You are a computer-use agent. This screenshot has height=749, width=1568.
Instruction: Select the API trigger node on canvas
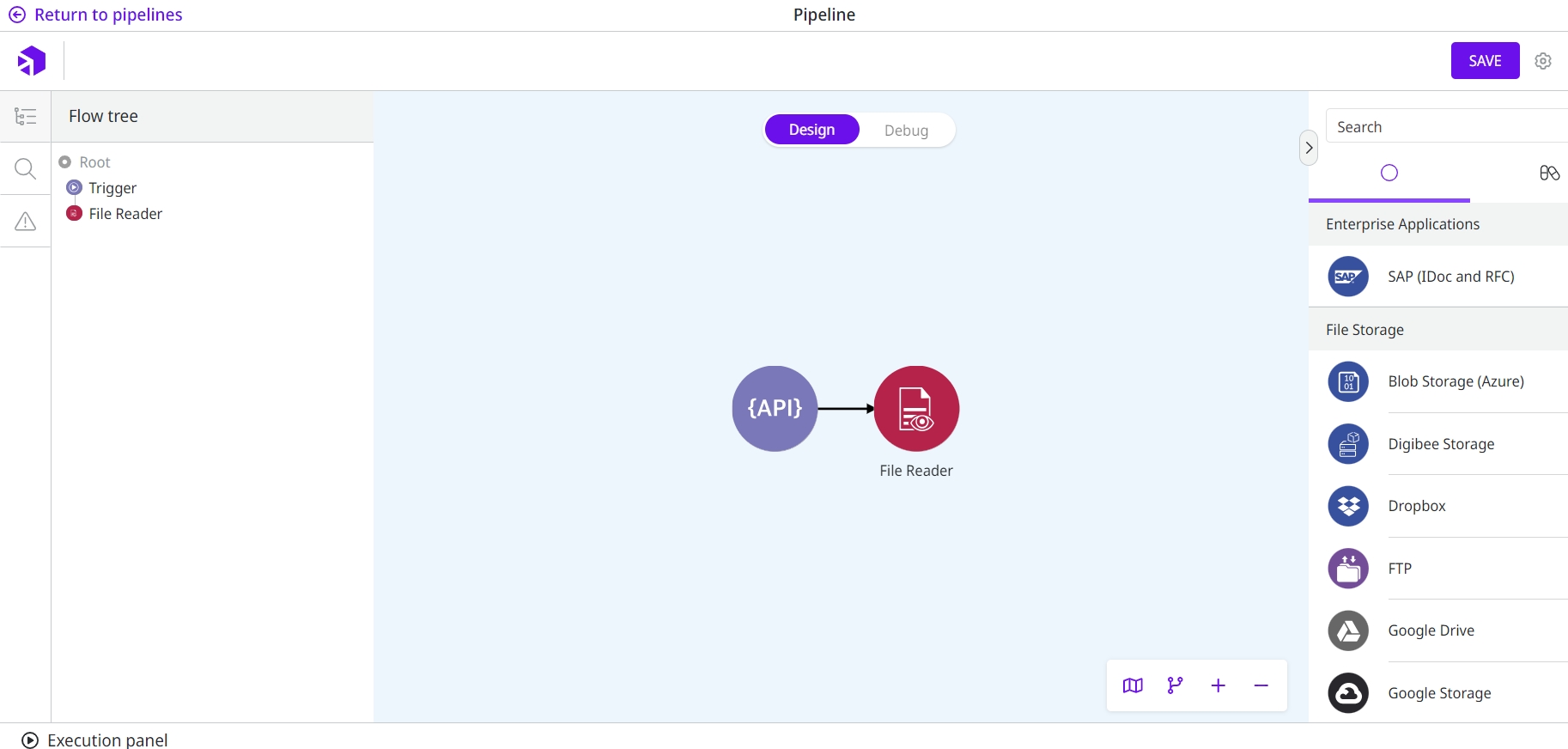[775, 409]
